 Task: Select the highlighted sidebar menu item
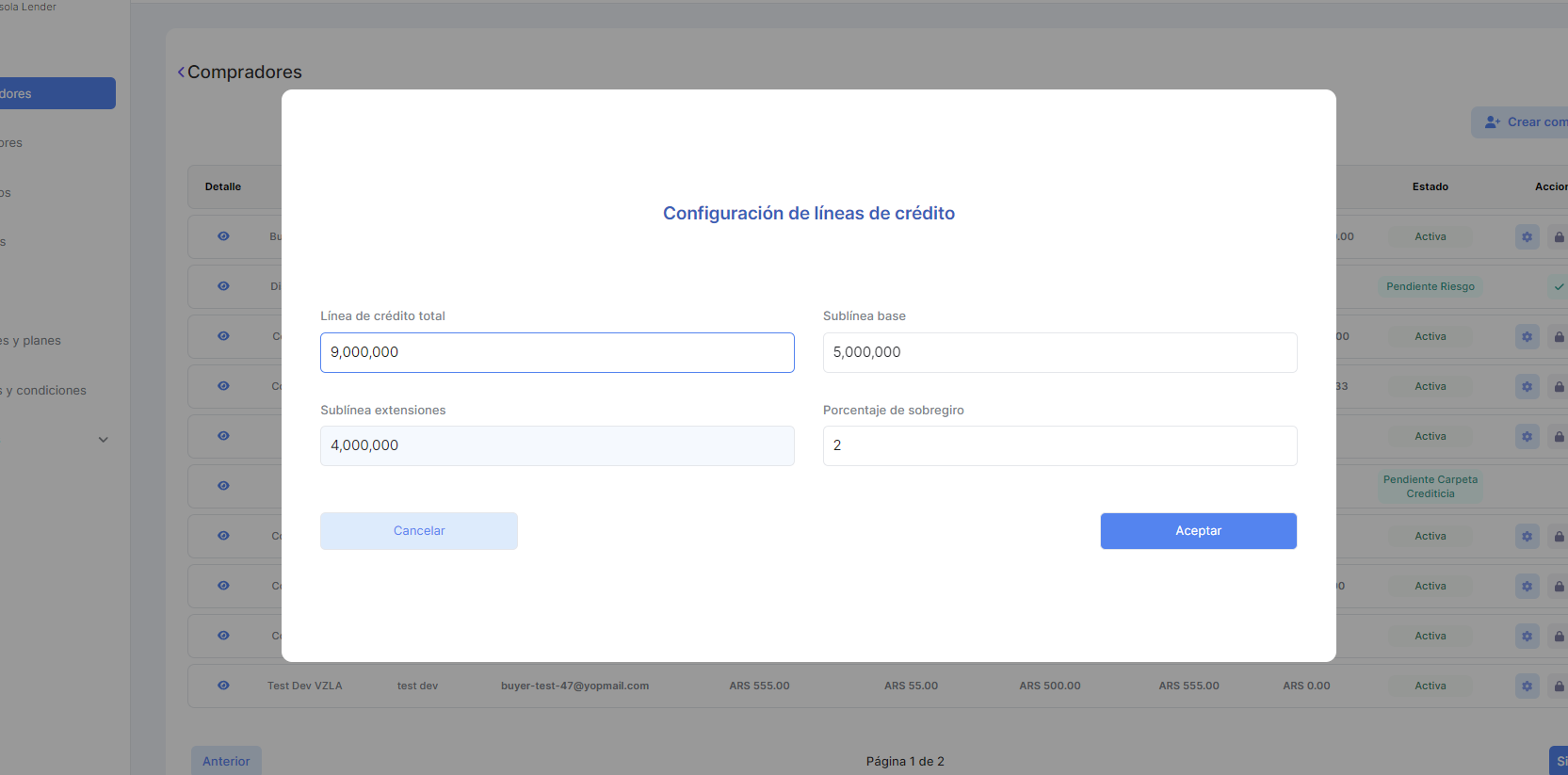[57, 93]
